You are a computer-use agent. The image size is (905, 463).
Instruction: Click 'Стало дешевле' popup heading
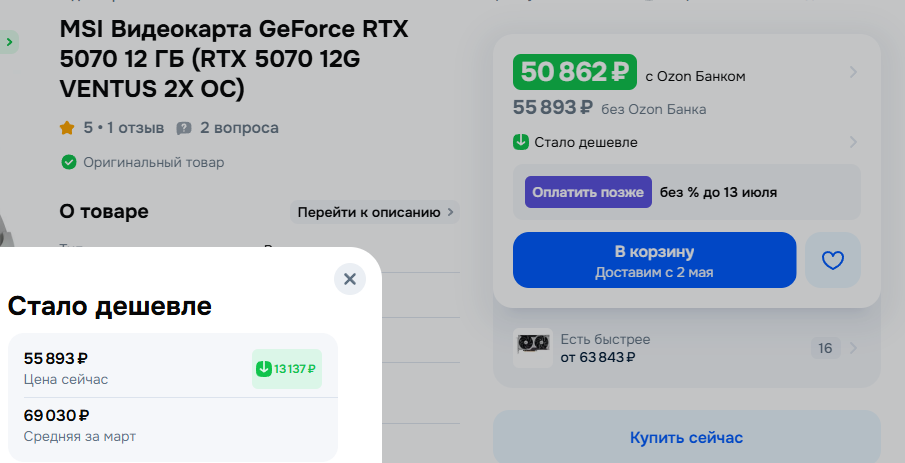110,306
